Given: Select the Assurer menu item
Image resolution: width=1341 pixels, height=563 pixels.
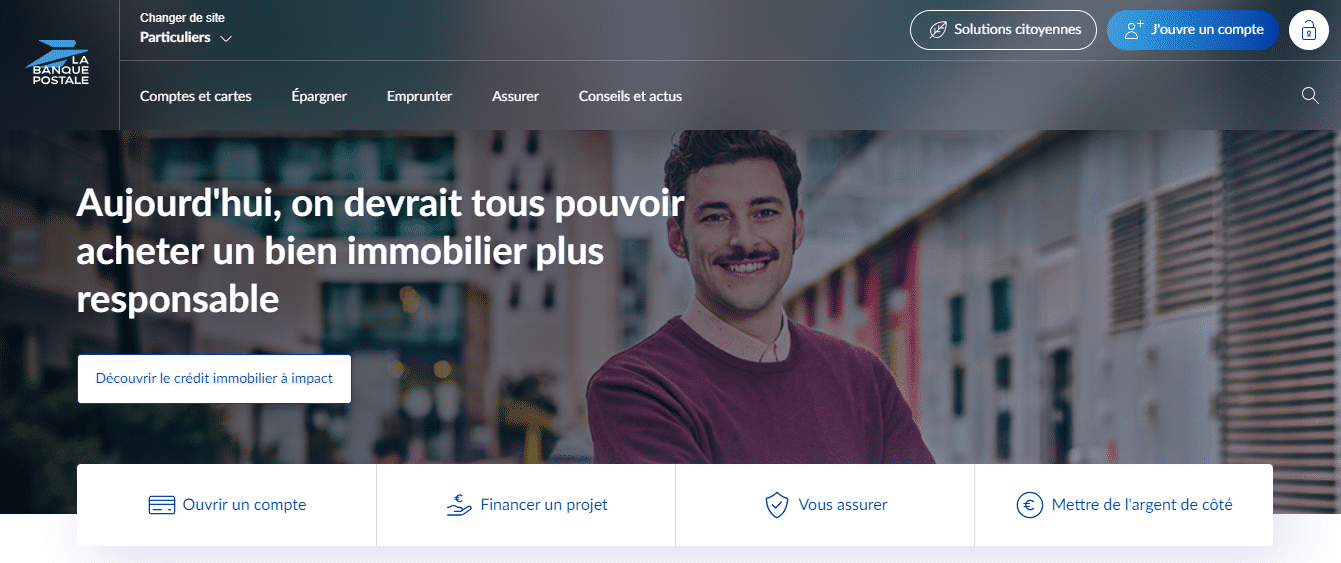Looking at the screenshot, I should point(515,96).
